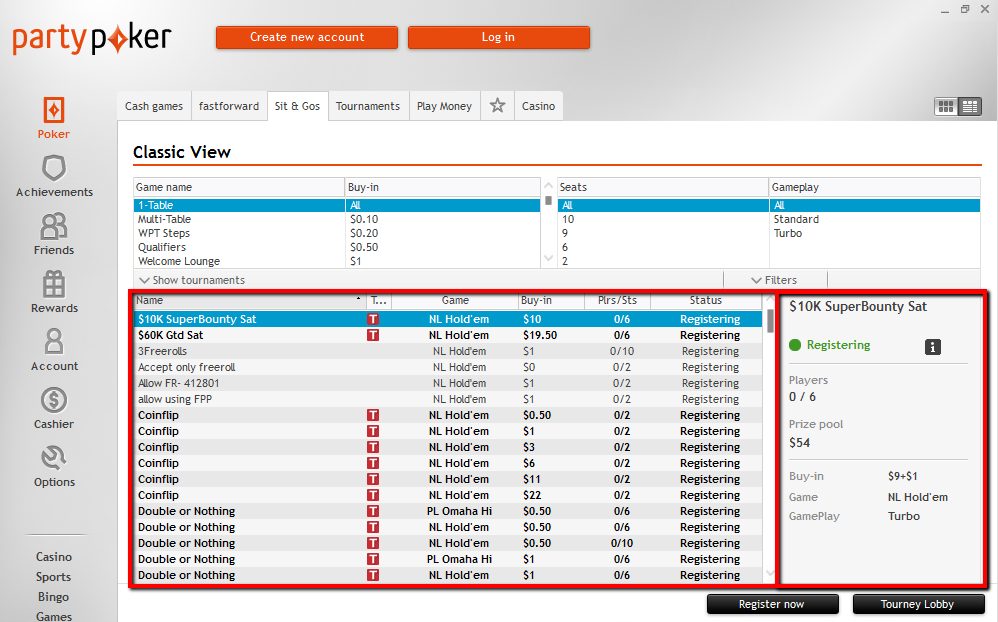Select $60K Gtd Sat tournament
Viewport: 998px width, 622px height.
click(448, 335)
